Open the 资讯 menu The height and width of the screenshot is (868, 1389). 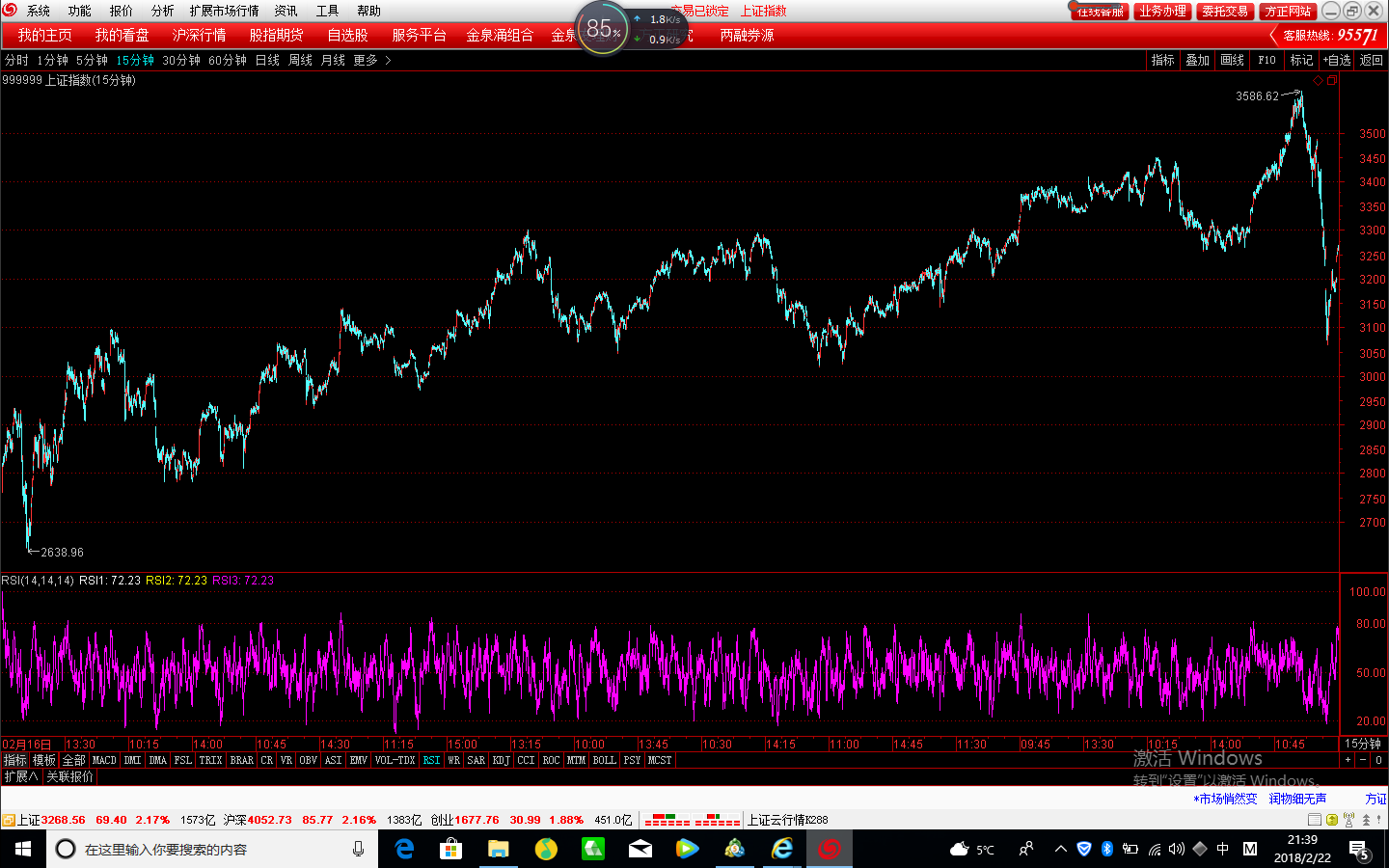[x=286, y=11]
